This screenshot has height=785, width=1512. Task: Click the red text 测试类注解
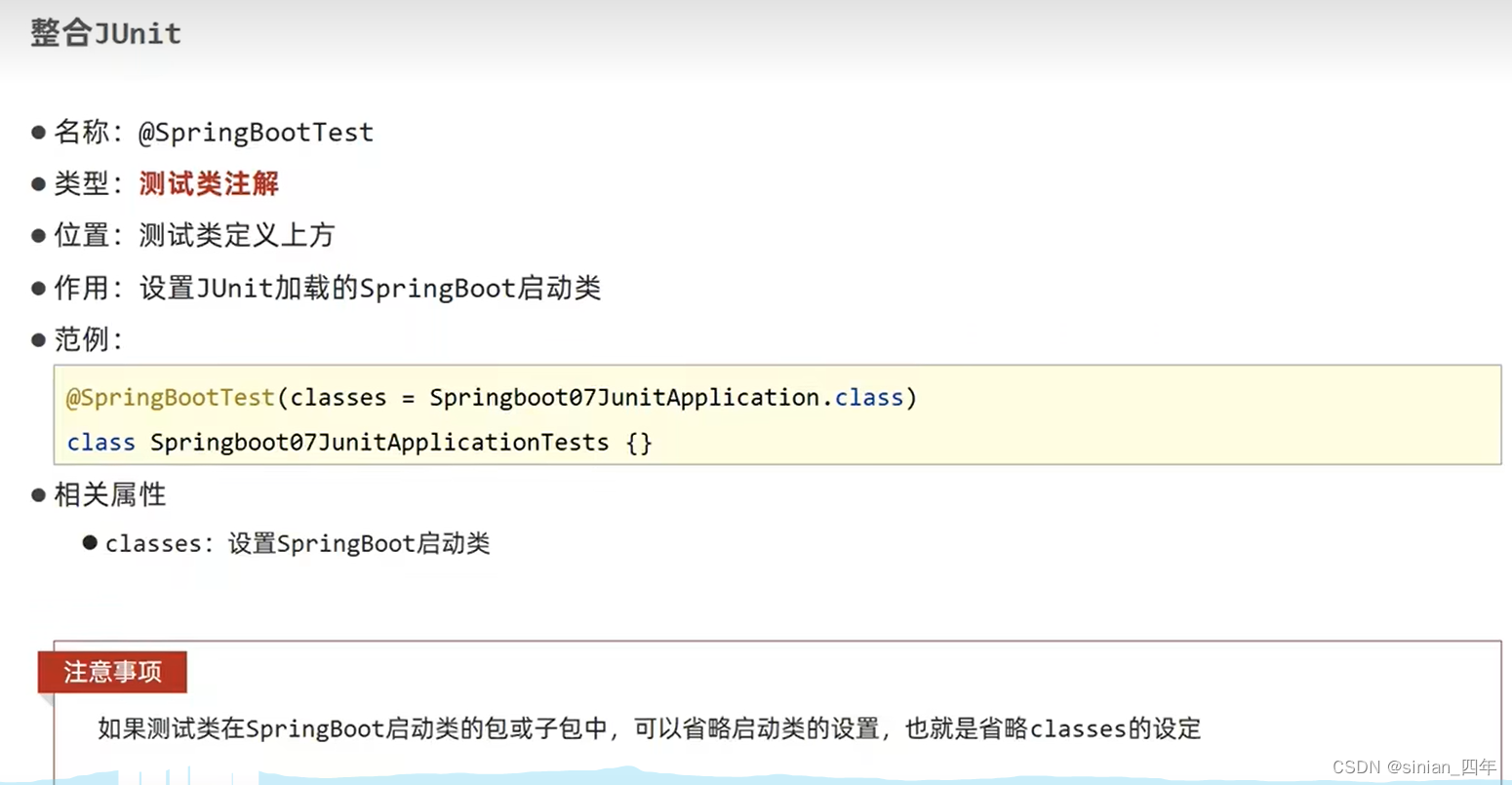[x=209, y=183]
